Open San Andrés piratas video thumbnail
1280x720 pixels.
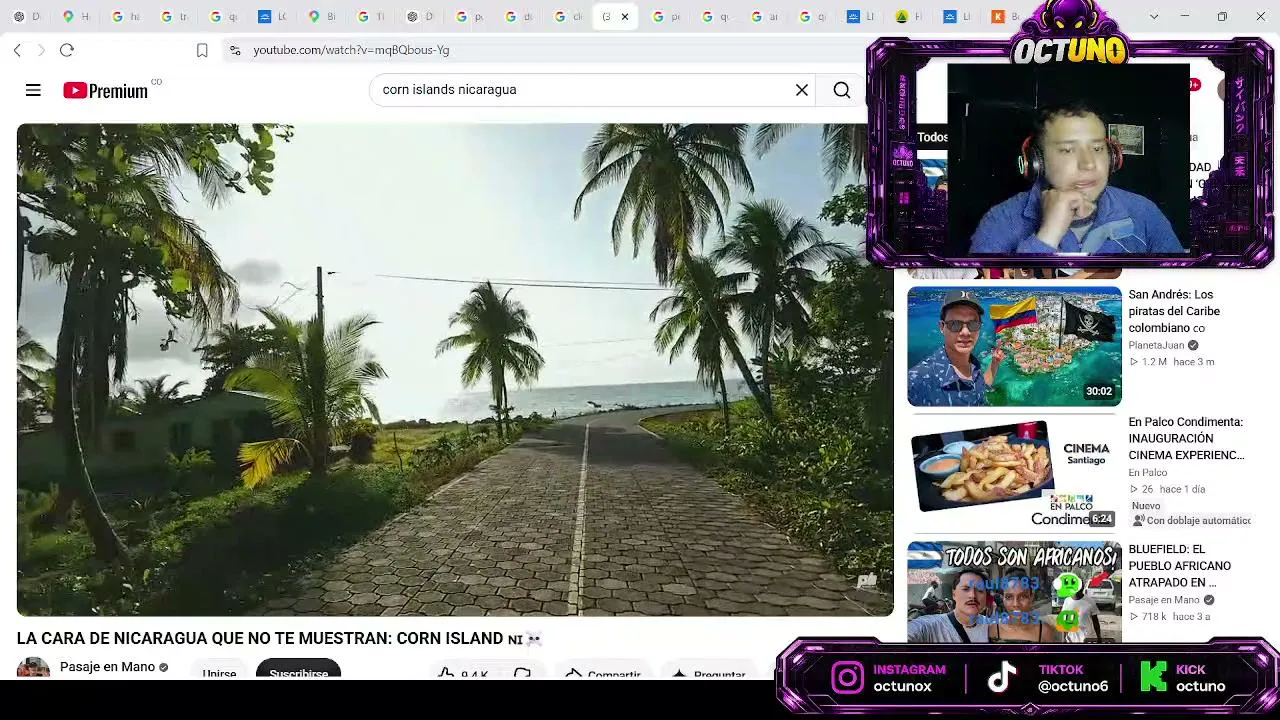[1014, 346]
